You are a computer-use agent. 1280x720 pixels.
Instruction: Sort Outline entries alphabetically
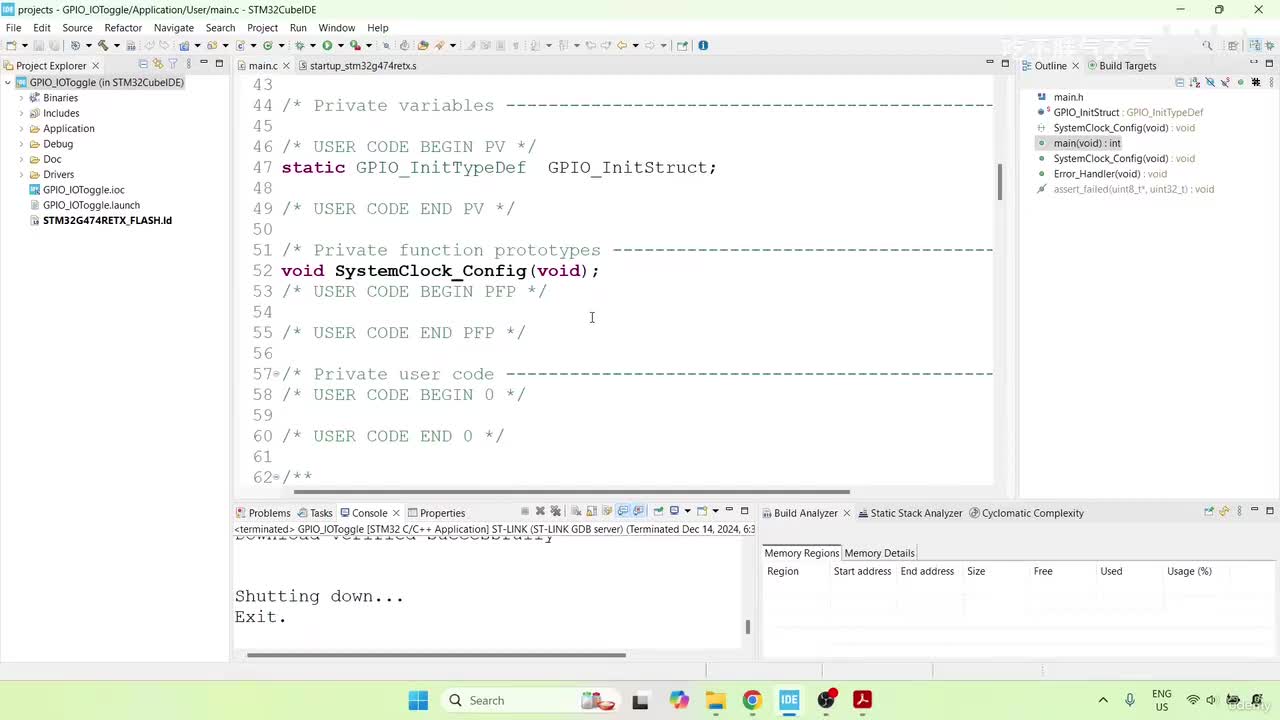point(1194,82)
